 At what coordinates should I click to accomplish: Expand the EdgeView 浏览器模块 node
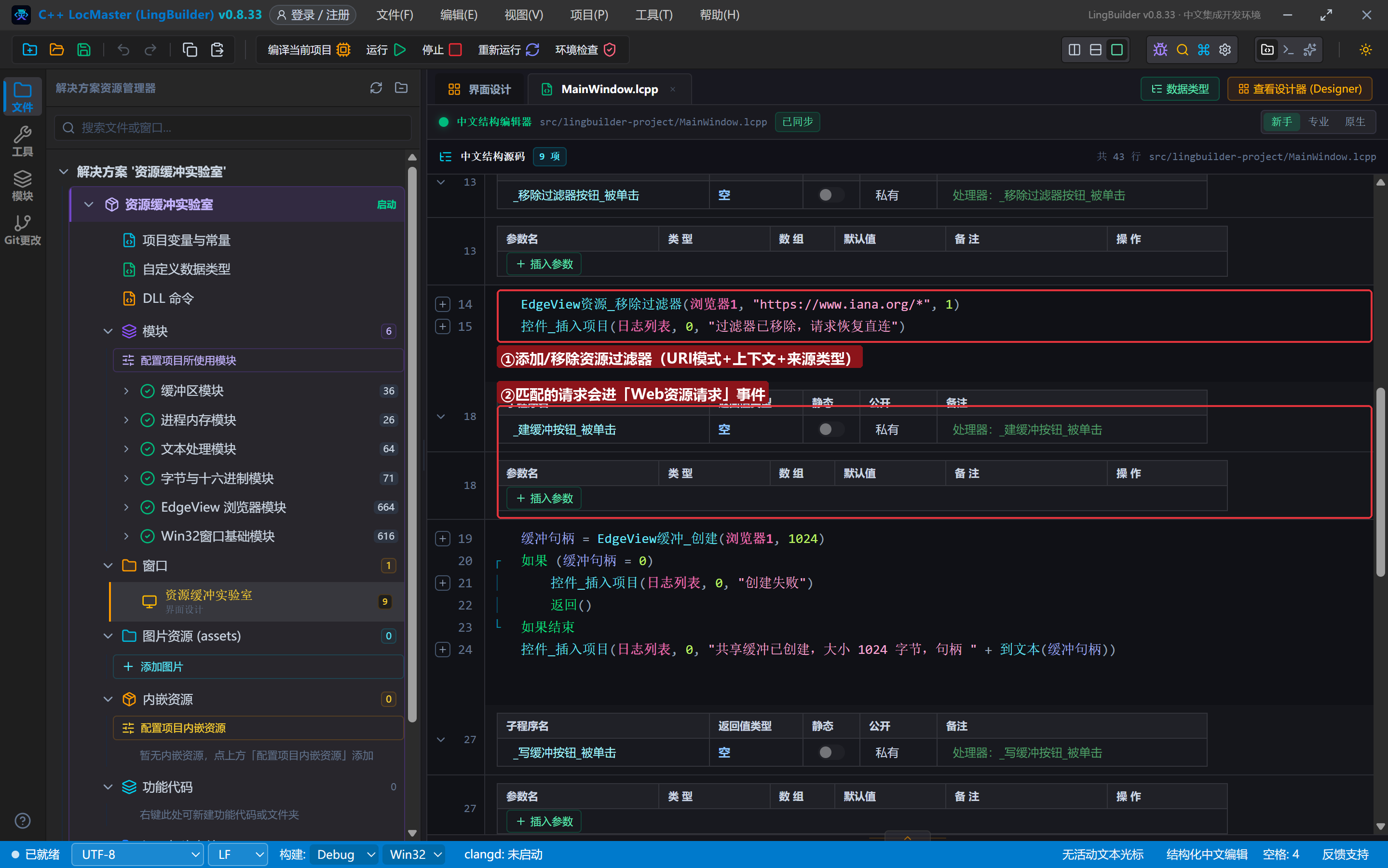click(126, 507)
